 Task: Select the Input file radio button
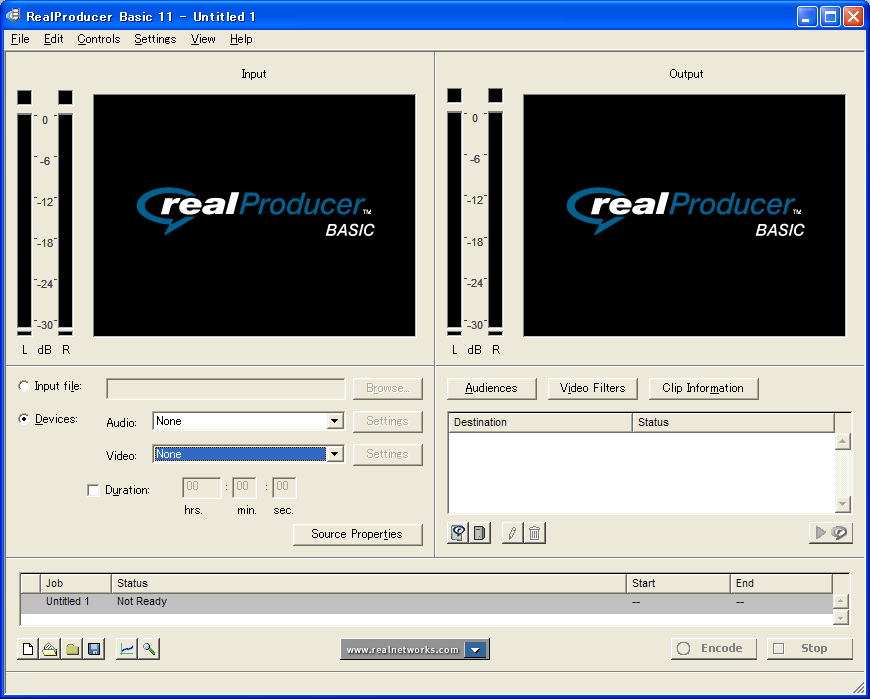pyautogui.click(x=24, y=386)
